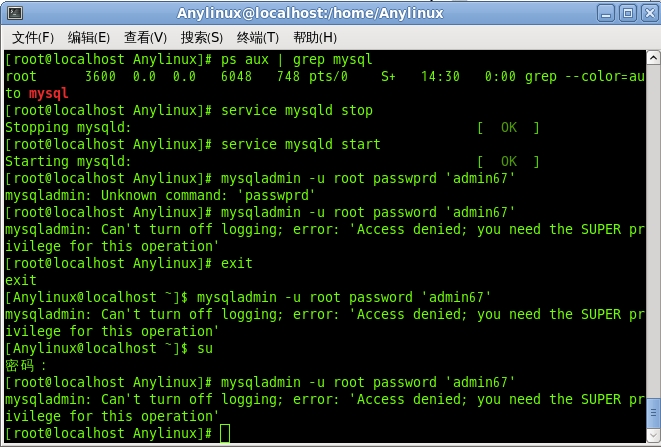
Task: Open the 文件(F) menu
Action: pyautogui.click(x=33, y=38)
